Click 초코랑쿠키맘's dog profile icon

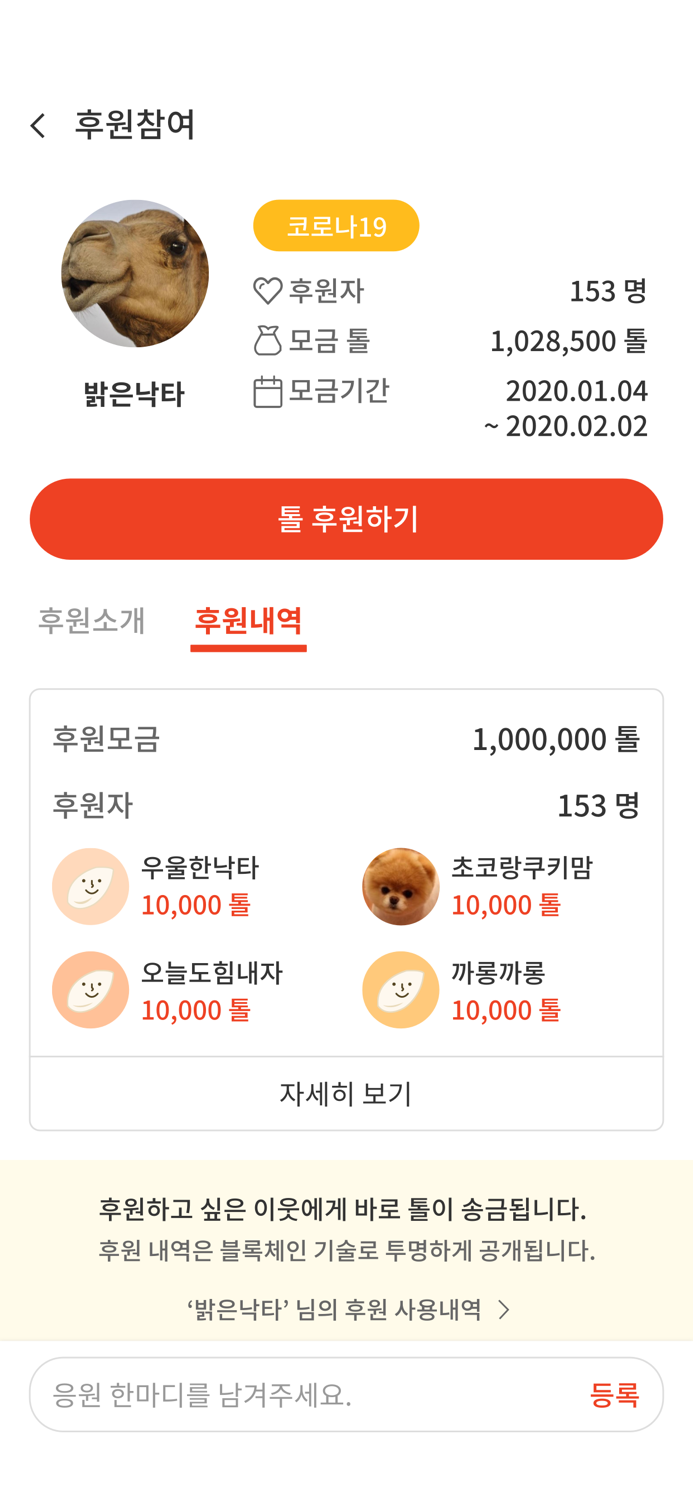coord(401,885)
